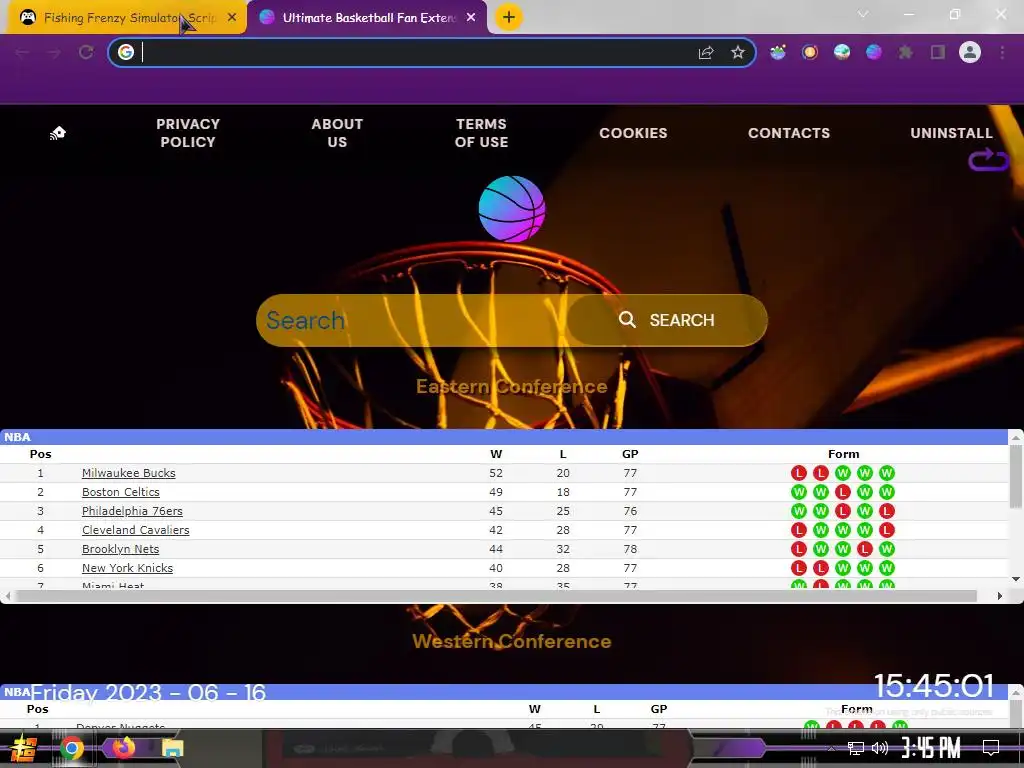Click the Western Conference heading
Image resolution: width=1024 pixels, height=768 pixels.
pos(512,641)
